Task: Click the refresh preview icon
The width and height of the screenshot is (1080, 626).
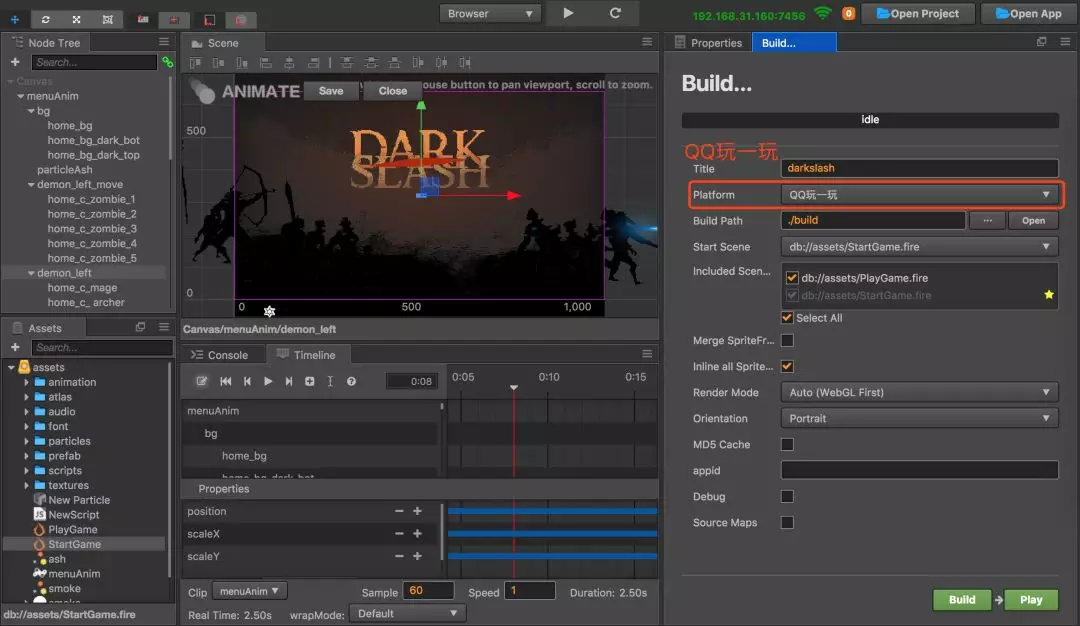Action: [615, 13]
